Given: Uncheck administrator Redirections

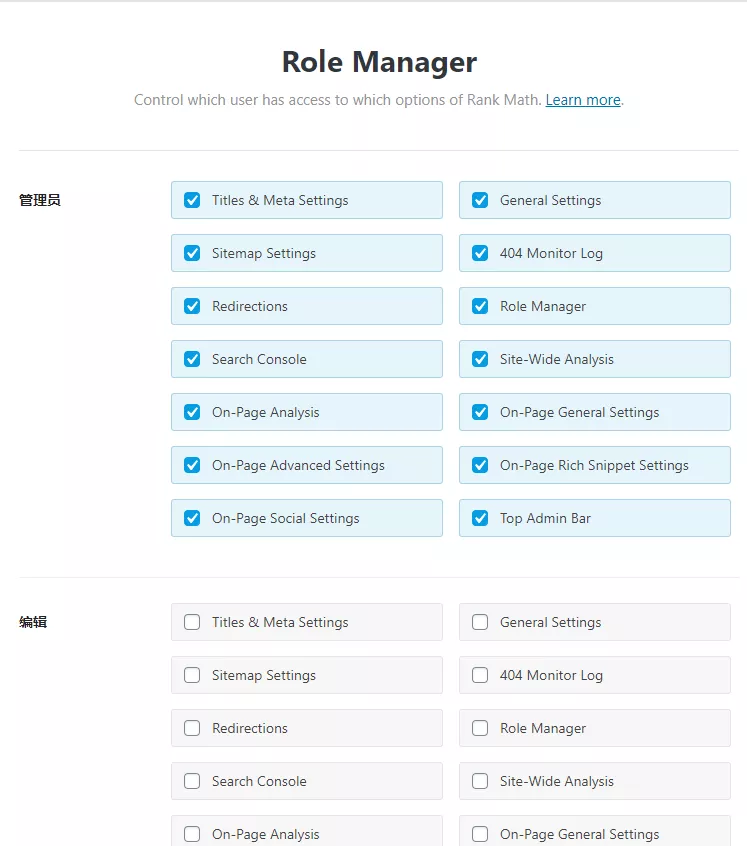Looking at the screenshot, I should (192, 306).
